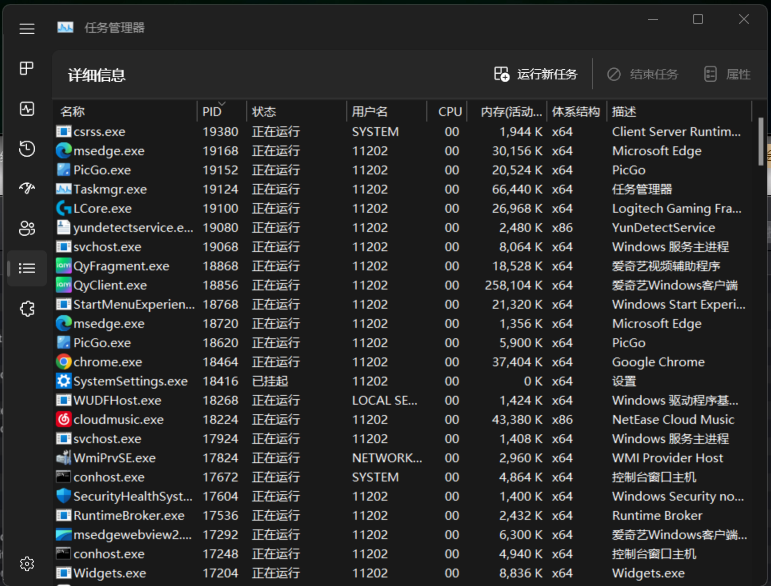The image size is (771, 586).
Task: Select PicGo.exe with PID 18620
Action: (x=403, y=342)
